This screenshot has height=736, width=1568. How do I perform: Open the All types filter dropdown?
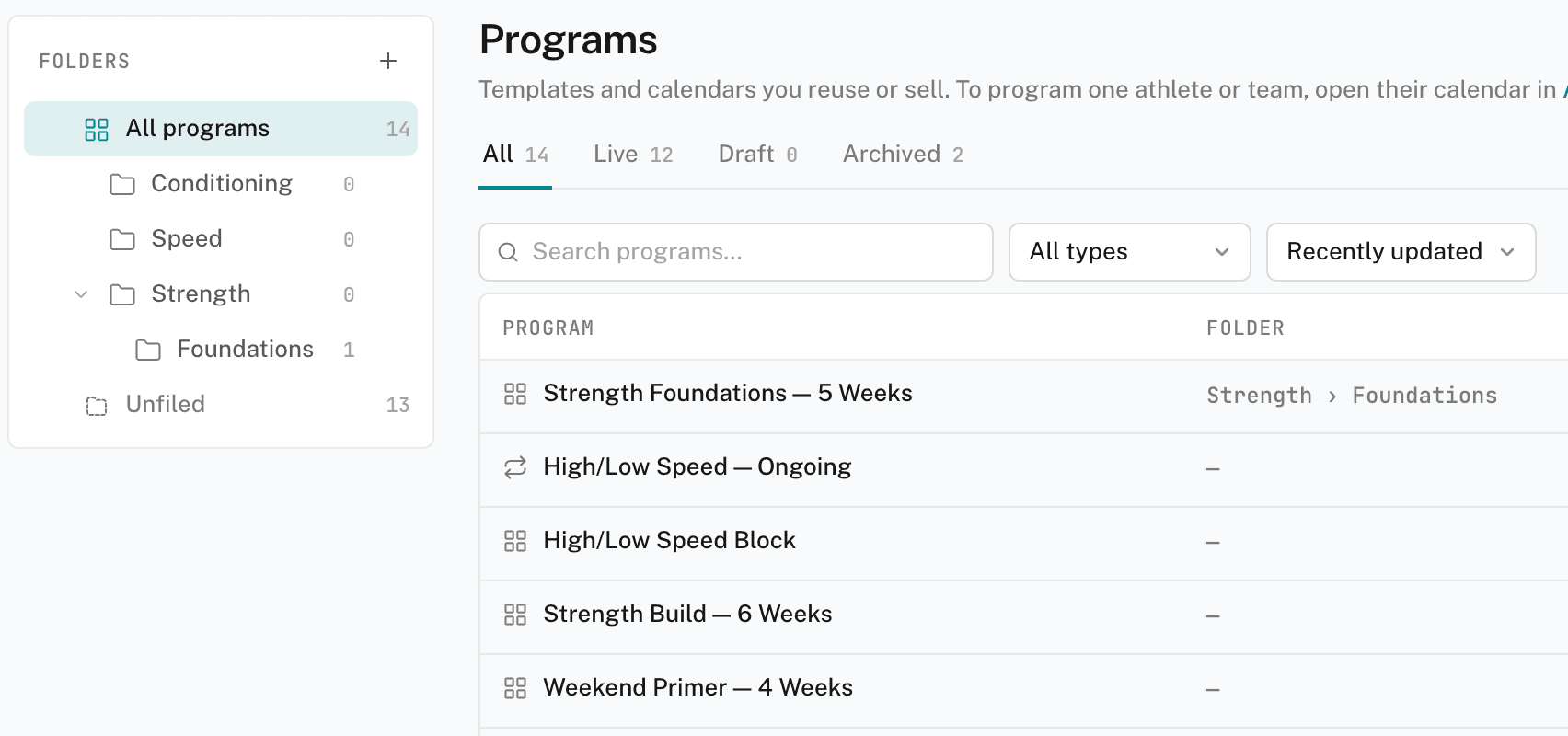1130,252
